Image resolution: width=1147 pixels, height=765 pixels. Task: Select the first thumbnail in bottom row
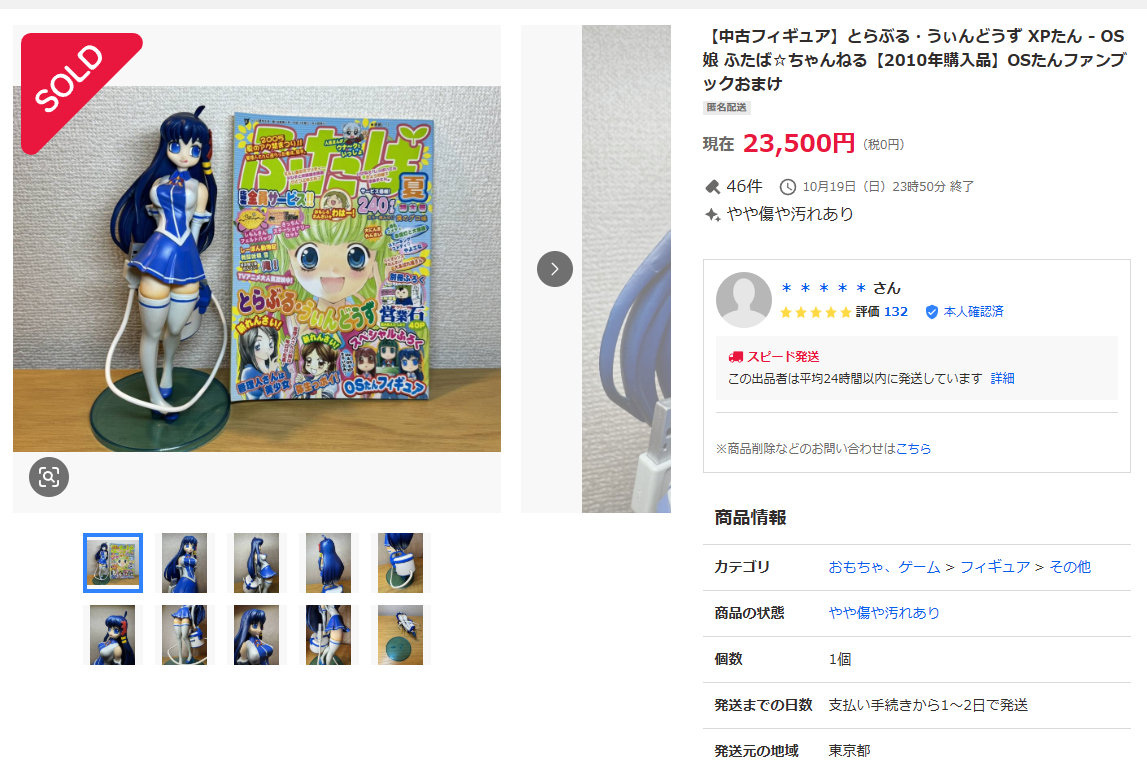point(113,635)
